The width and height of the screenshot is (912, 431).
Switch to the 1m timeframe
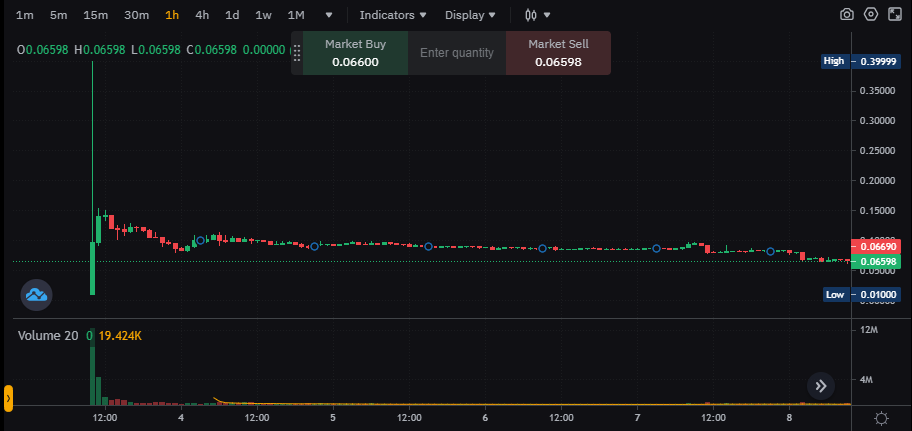coord(25,15)
